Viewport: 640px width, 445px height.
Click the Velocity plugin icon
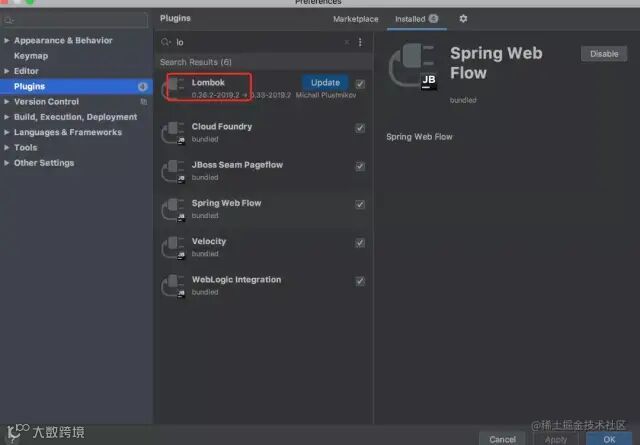173,247
